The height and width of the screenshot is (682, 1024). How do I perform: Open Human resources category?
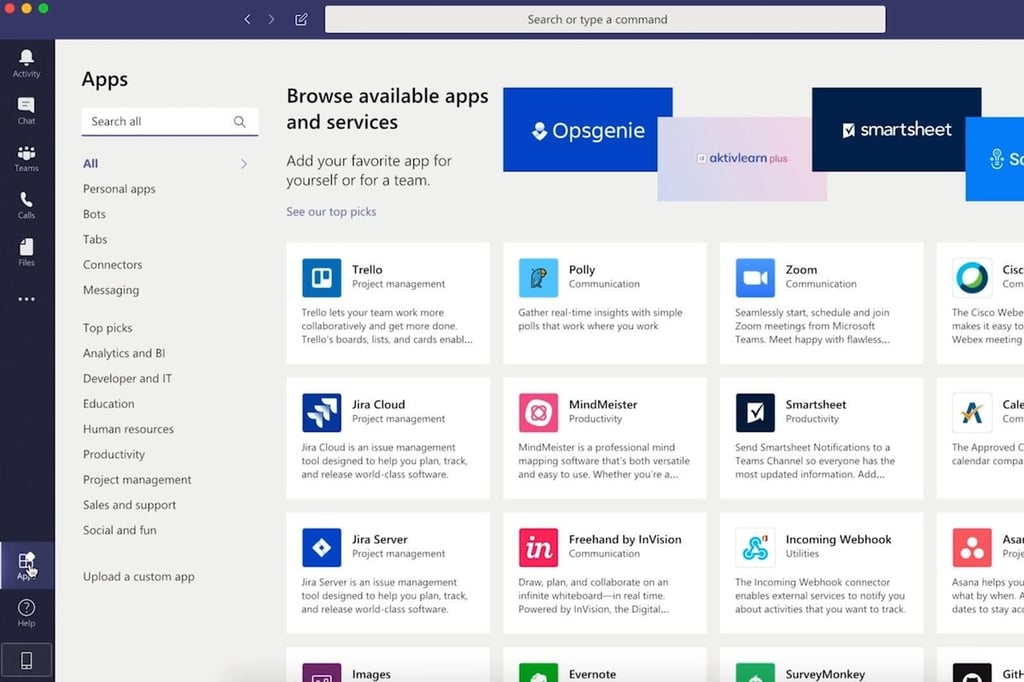pos(129,429)
